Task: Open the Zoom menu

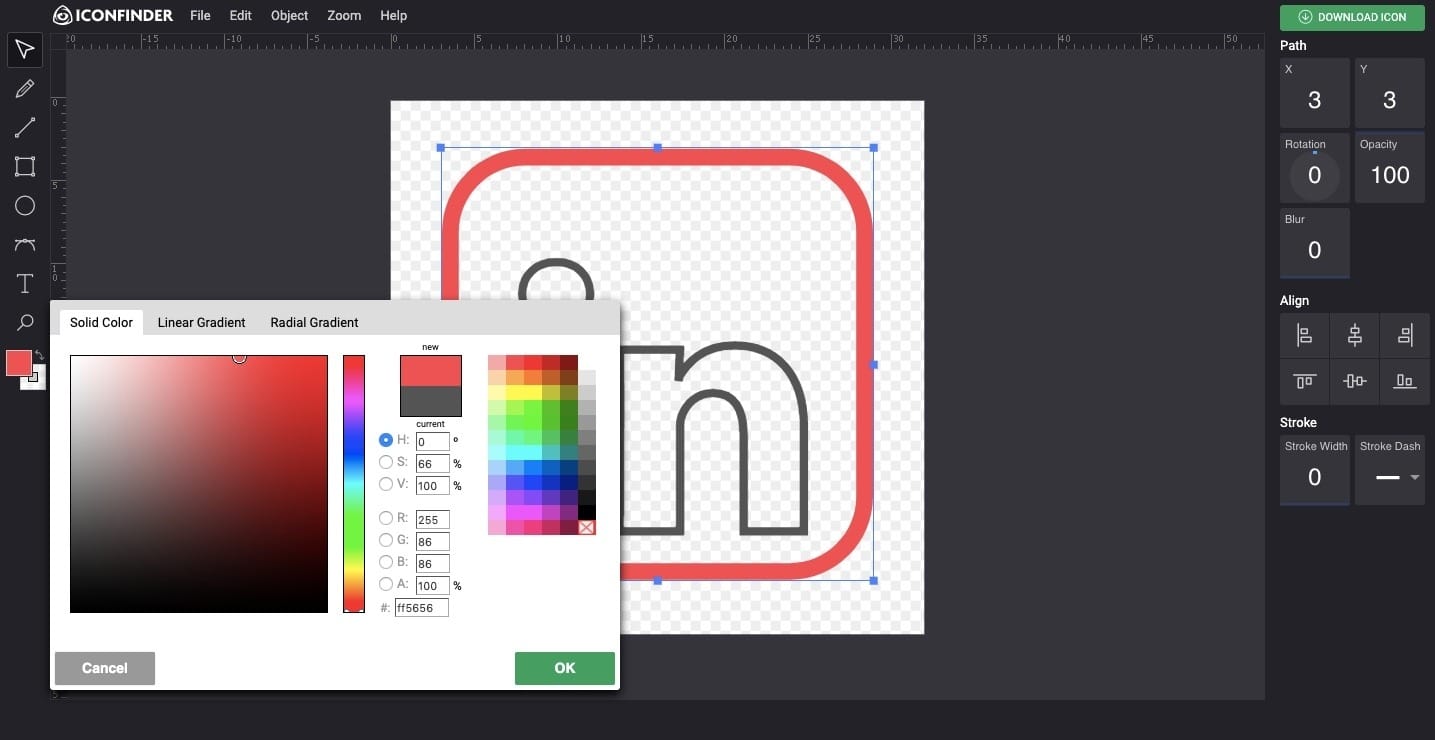Action: [344, 15]
